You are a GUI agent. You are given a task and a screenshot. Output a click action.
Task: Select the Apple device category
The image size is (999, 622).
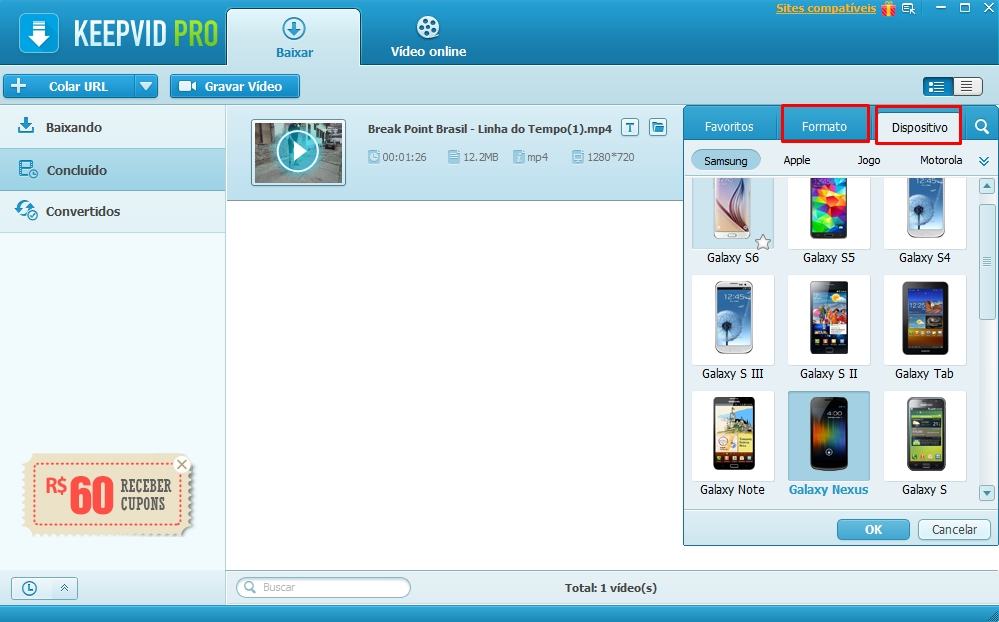pos(796,160)
